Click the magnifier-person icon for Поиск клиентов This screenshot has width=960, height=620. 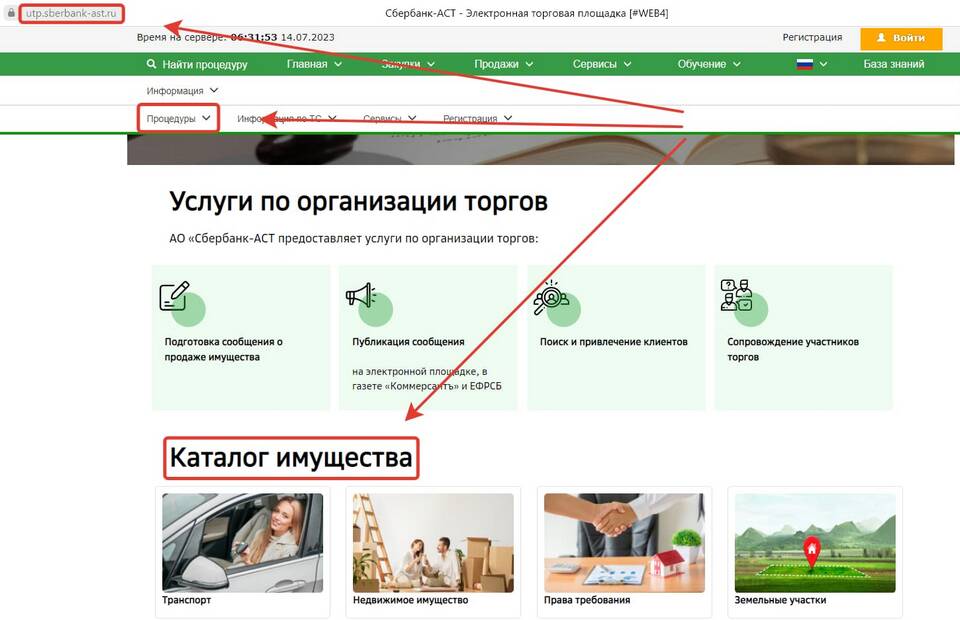pyautogui.click(x=550, y=297)
